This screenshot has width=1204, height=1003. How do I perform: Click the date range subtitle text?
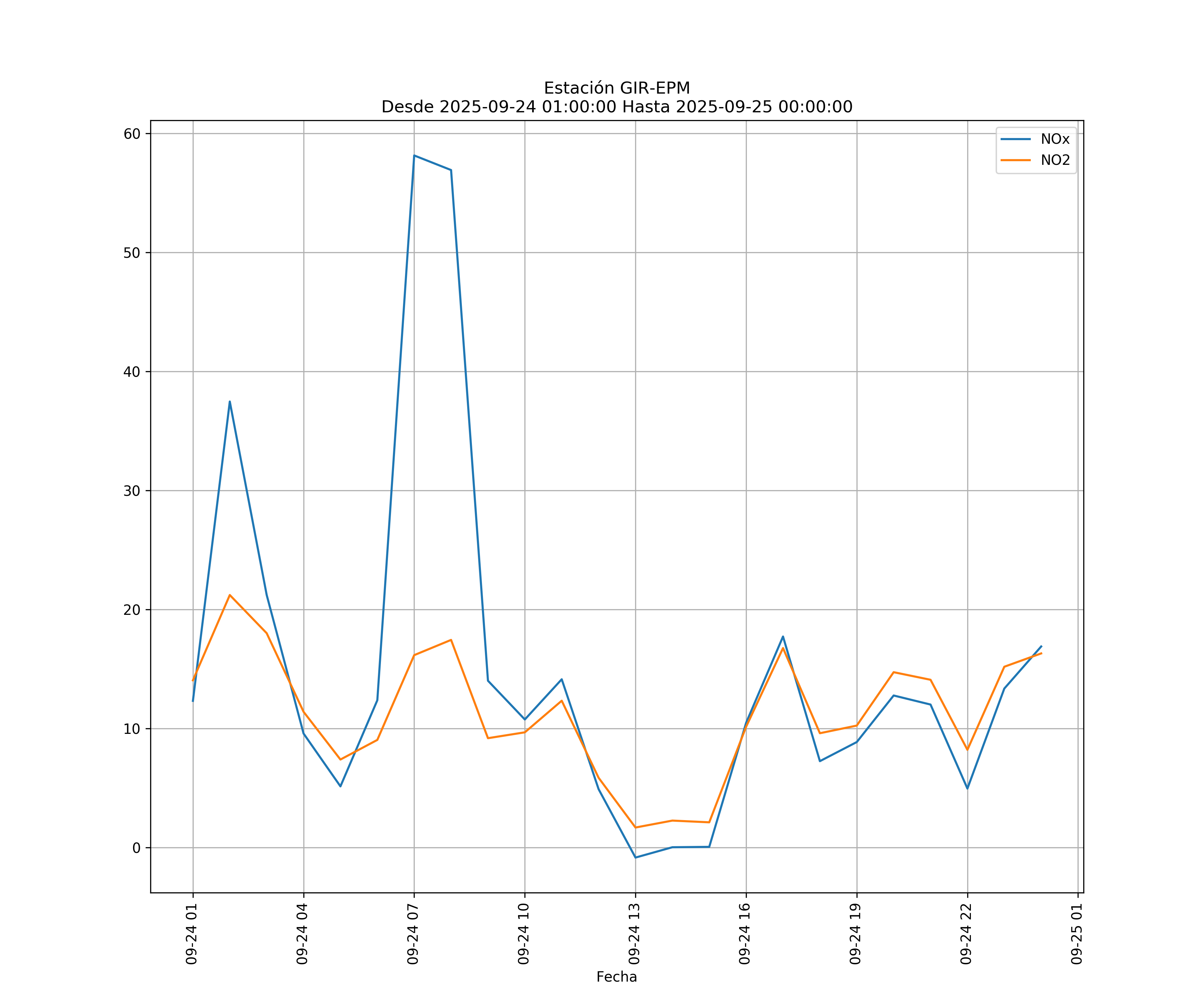tap(616, 107)
